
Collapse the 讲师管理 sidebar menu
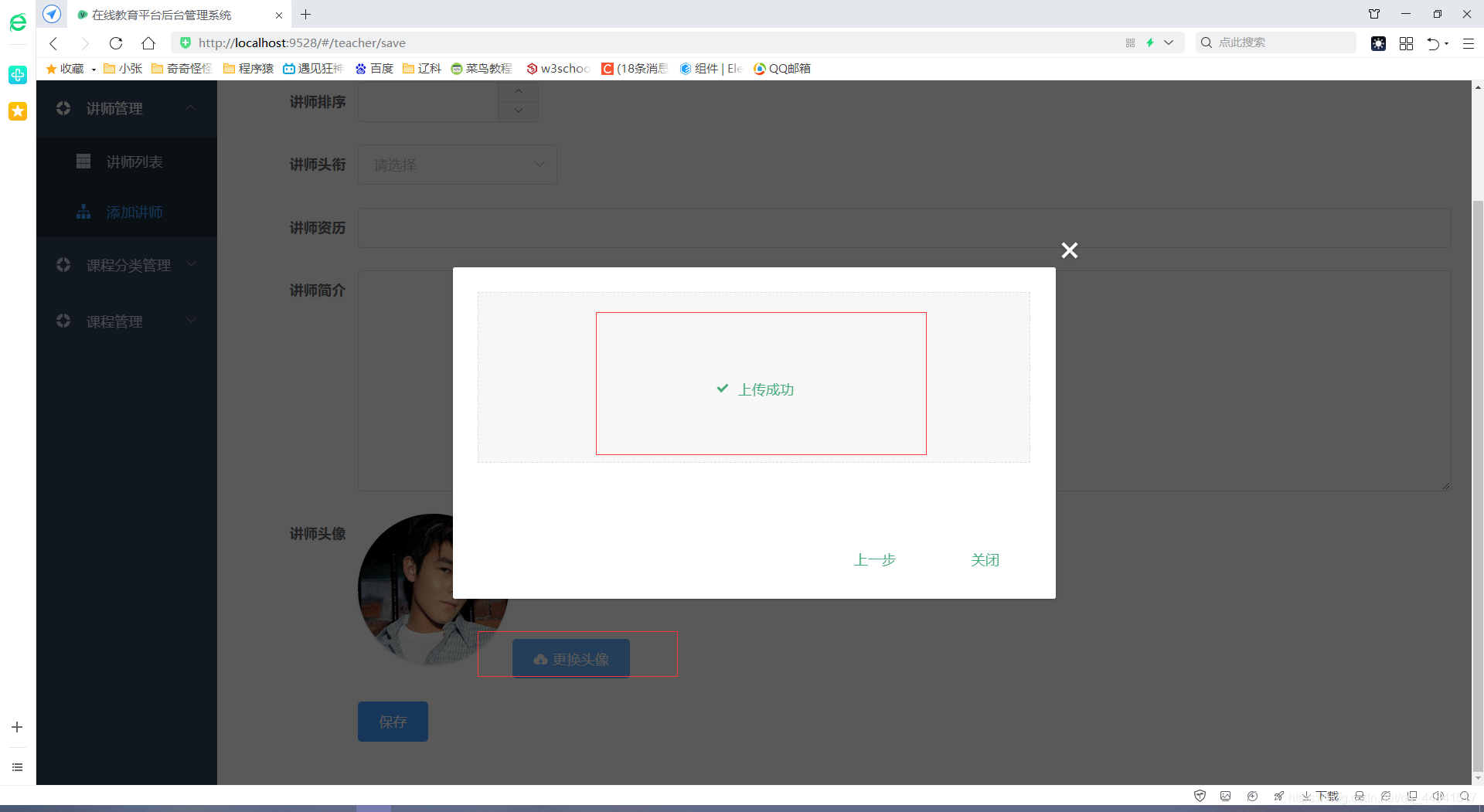(x=127, y=109)
